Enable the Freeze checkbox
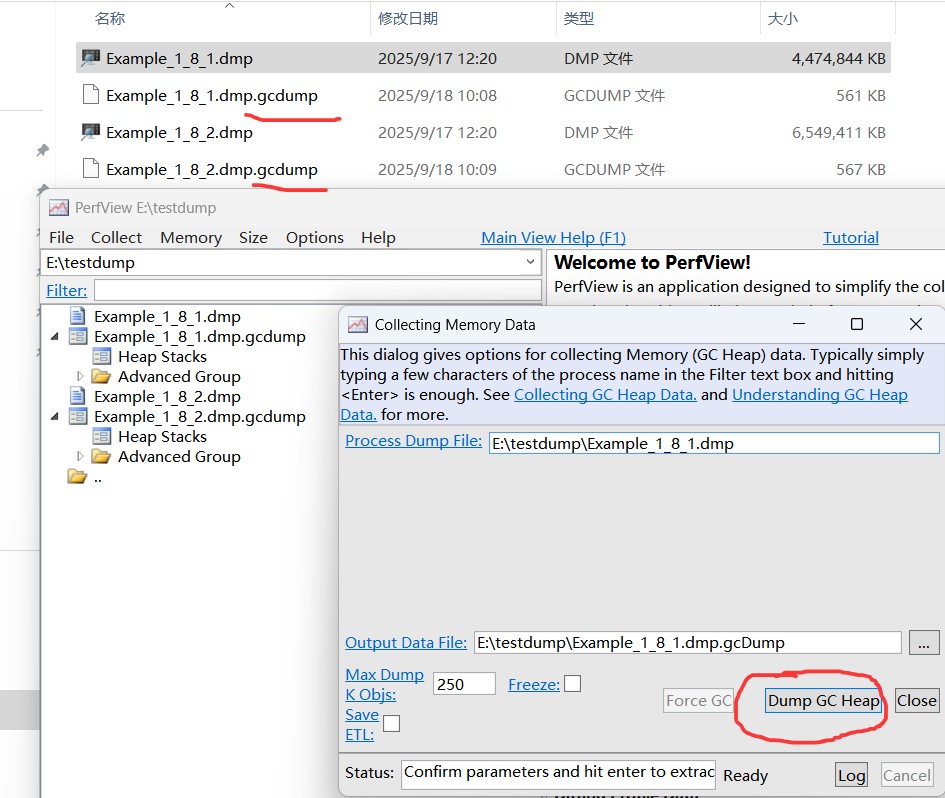Screen dimensions: 945x798 click(572, 684)
